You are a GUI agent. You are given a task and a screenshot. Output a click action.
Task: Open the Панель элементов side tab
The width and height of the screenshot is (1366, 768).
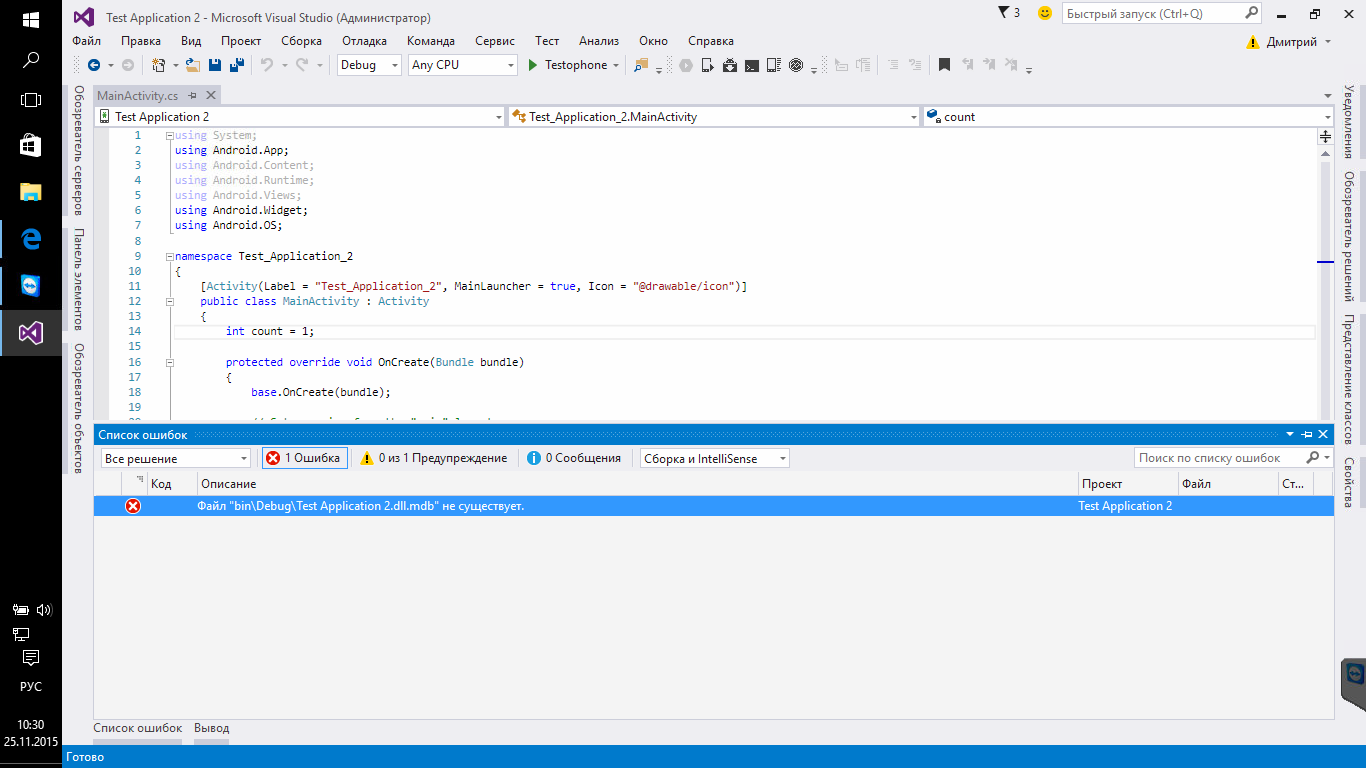78,279
